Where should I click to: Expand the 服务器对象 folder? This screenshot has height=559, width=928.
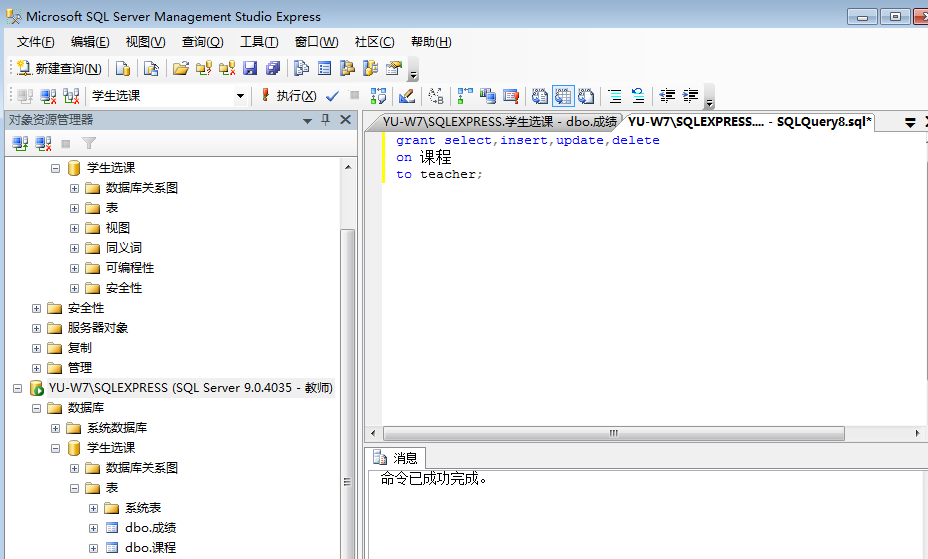click(37, 328)
